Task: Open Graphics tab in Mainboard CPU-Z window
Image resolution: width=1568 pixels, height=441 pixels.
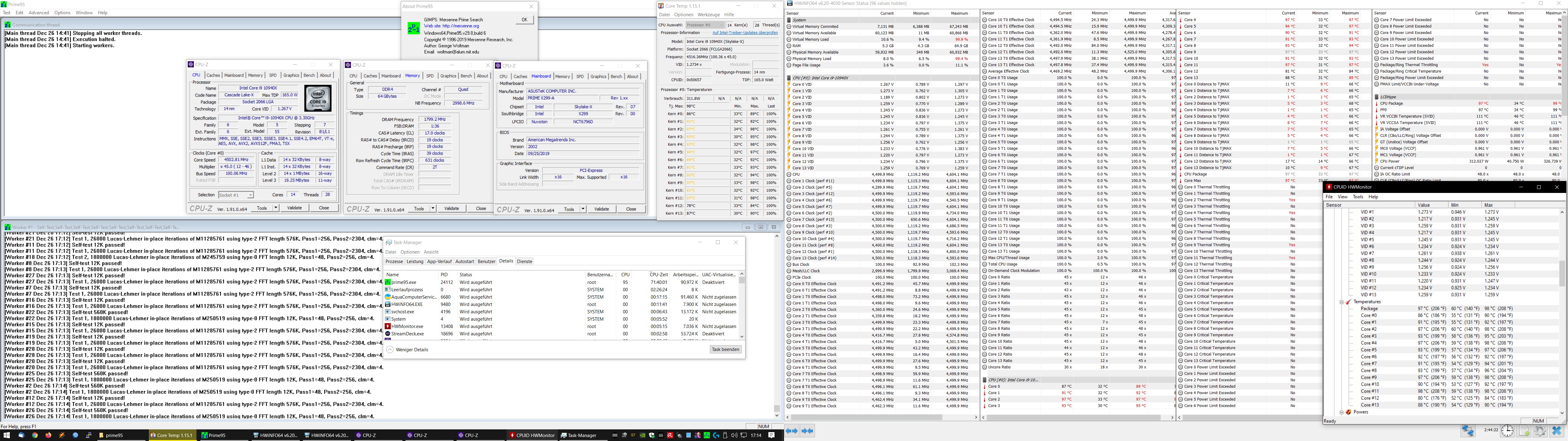Action: tap(598, 77)
